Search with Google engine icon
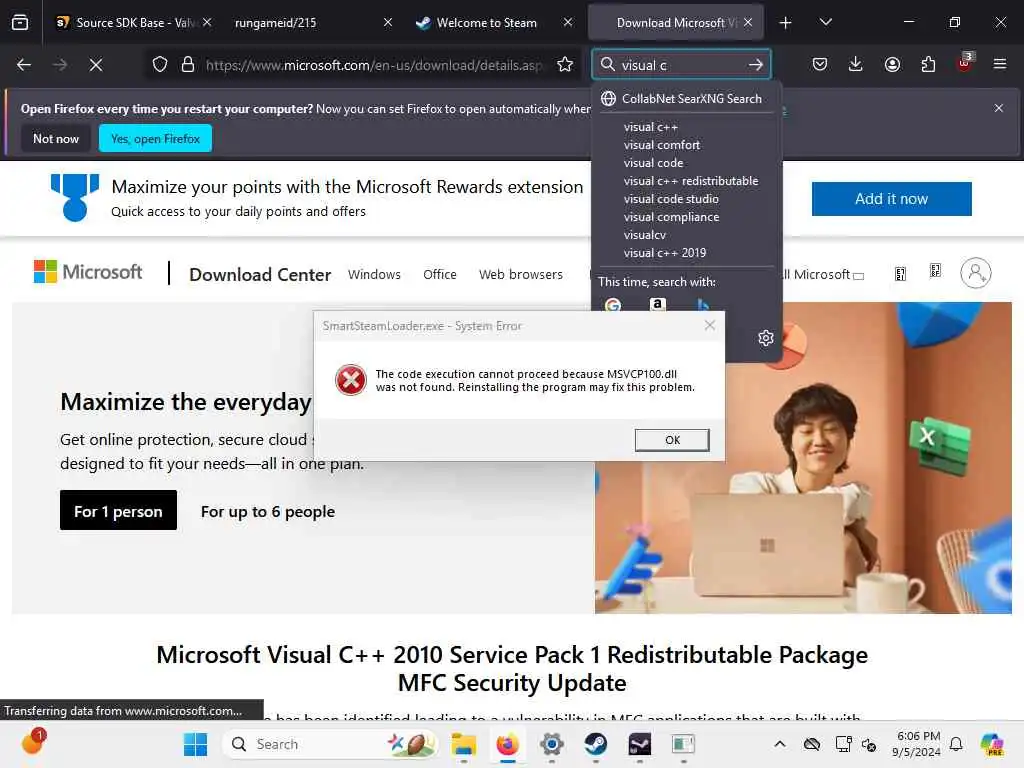1024x768 pixels. tap(613, 304)
